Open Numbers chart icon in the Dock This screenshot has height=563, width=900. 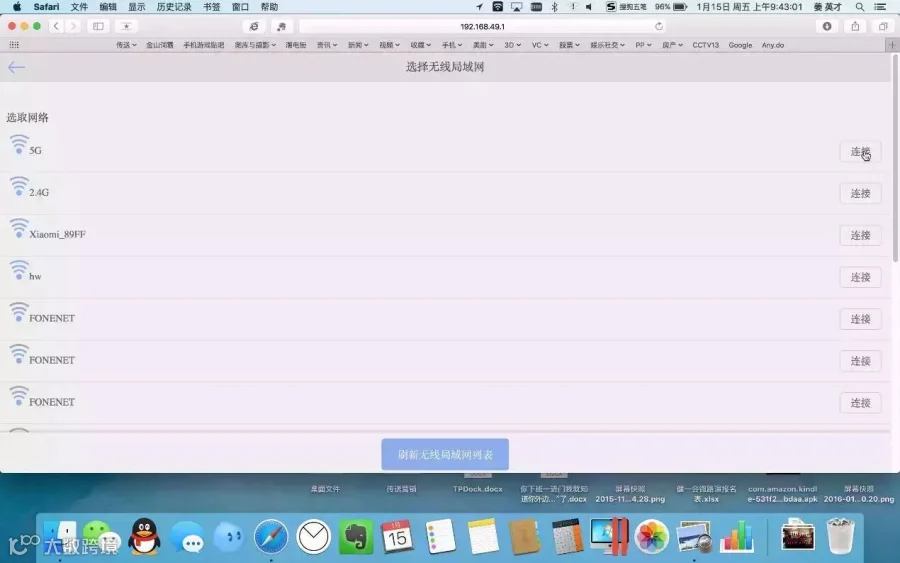click(x=736, y=537)
